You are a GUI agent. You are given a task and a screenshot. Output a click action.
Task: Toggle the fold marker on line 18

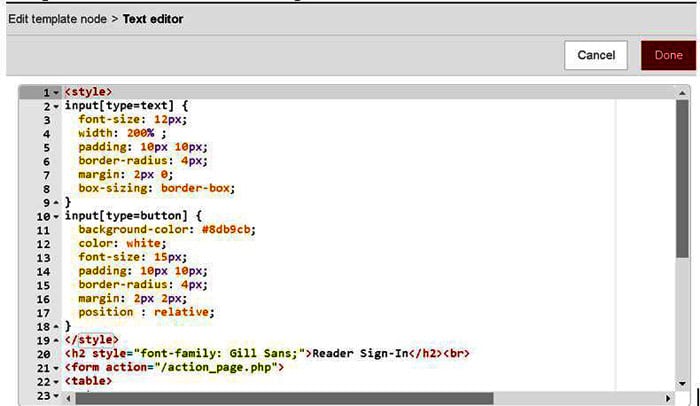click(x=56, y=327)
